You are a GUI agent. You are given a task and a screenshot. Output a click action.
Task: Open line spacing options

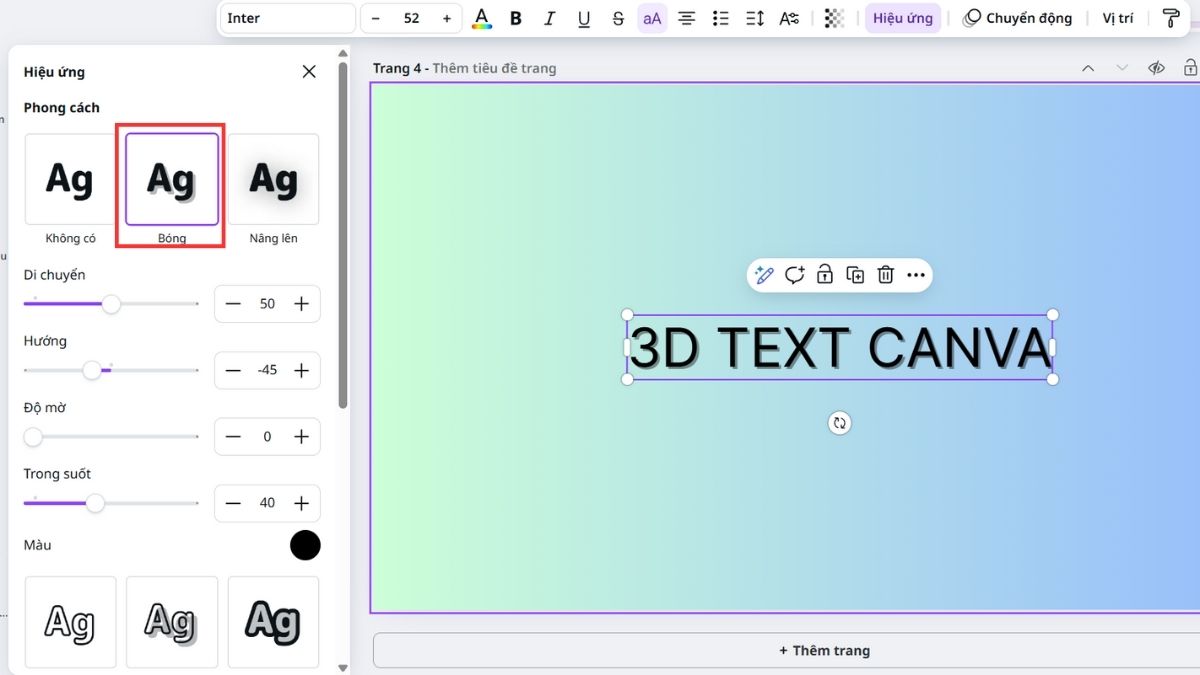755,18
